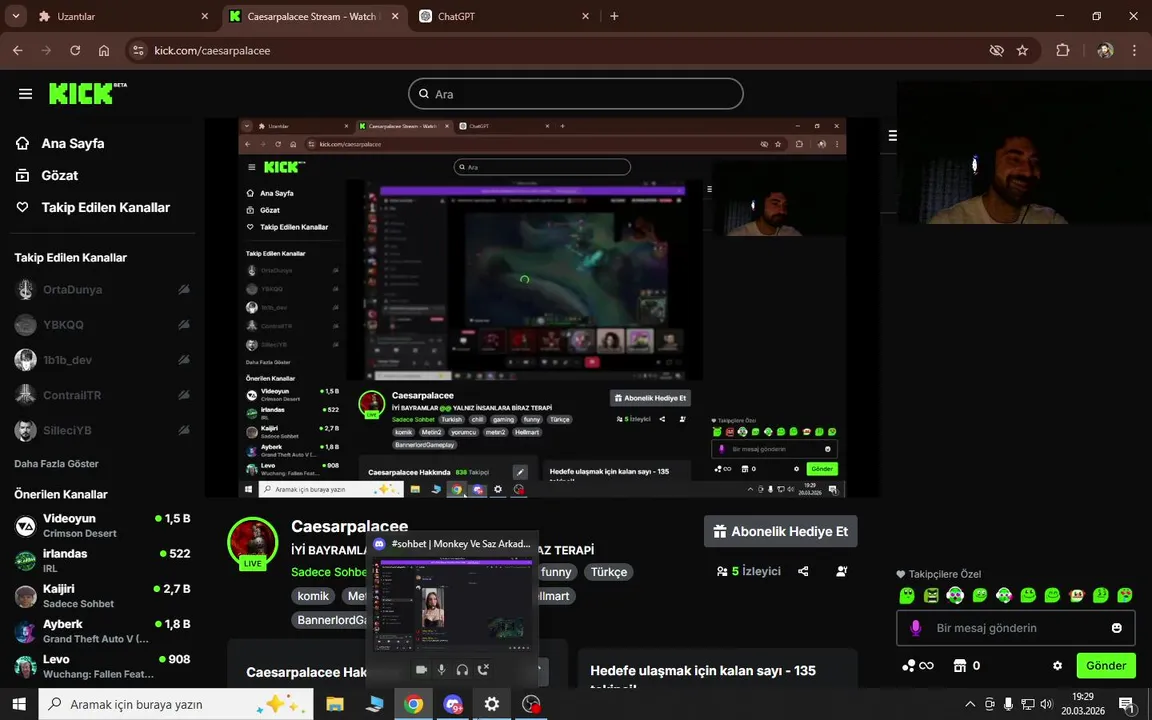Click the Bir mesaj gönderin field
The height and width of the screenshot is (720, 1152).
pos(1014,628)
